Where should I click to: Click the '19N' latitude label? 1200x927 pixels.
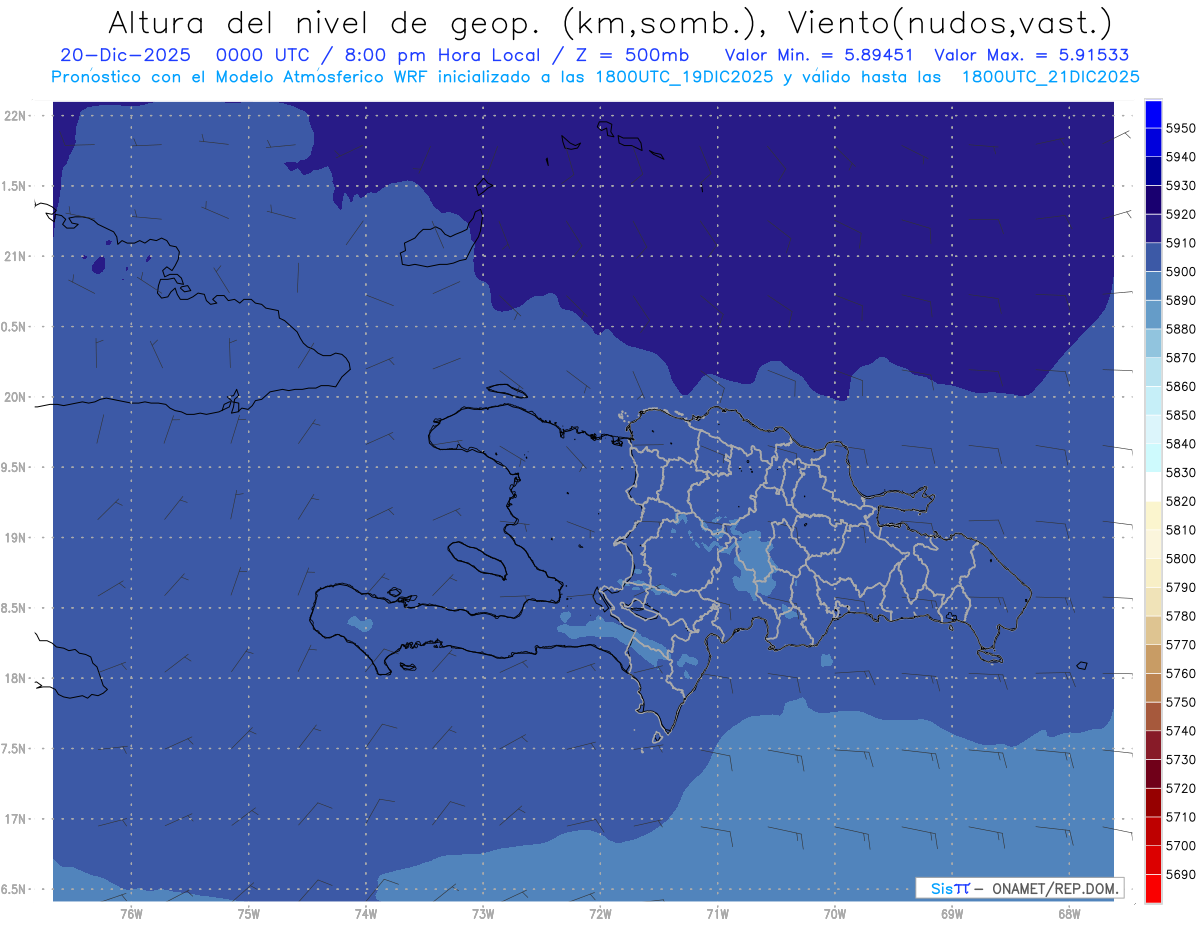pyautogui.click(x=16, y=538)
